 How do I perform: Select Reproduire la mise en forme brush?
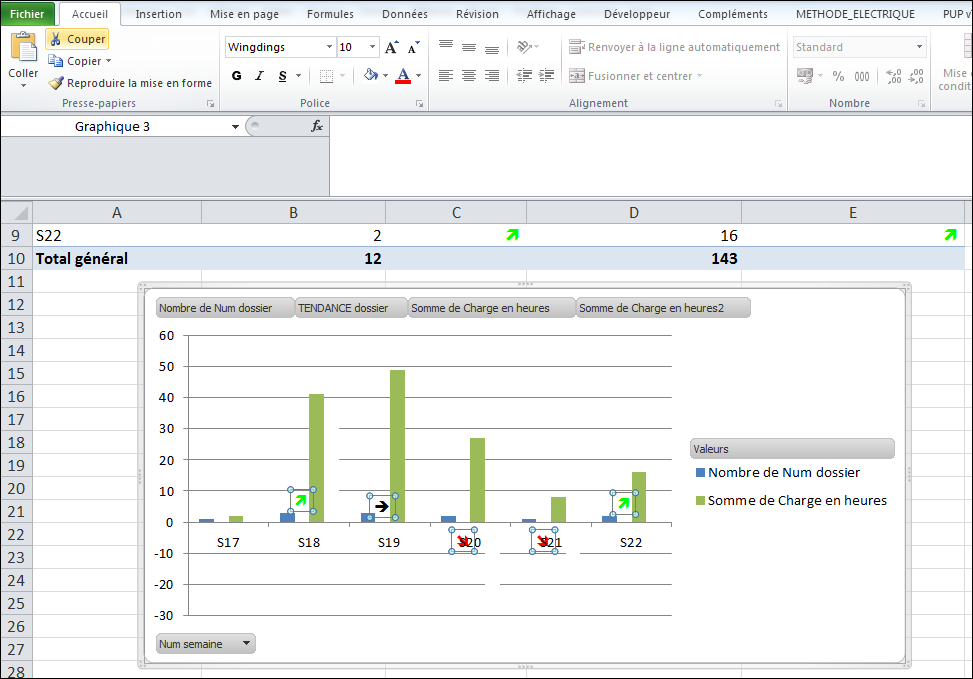(130, 83)
